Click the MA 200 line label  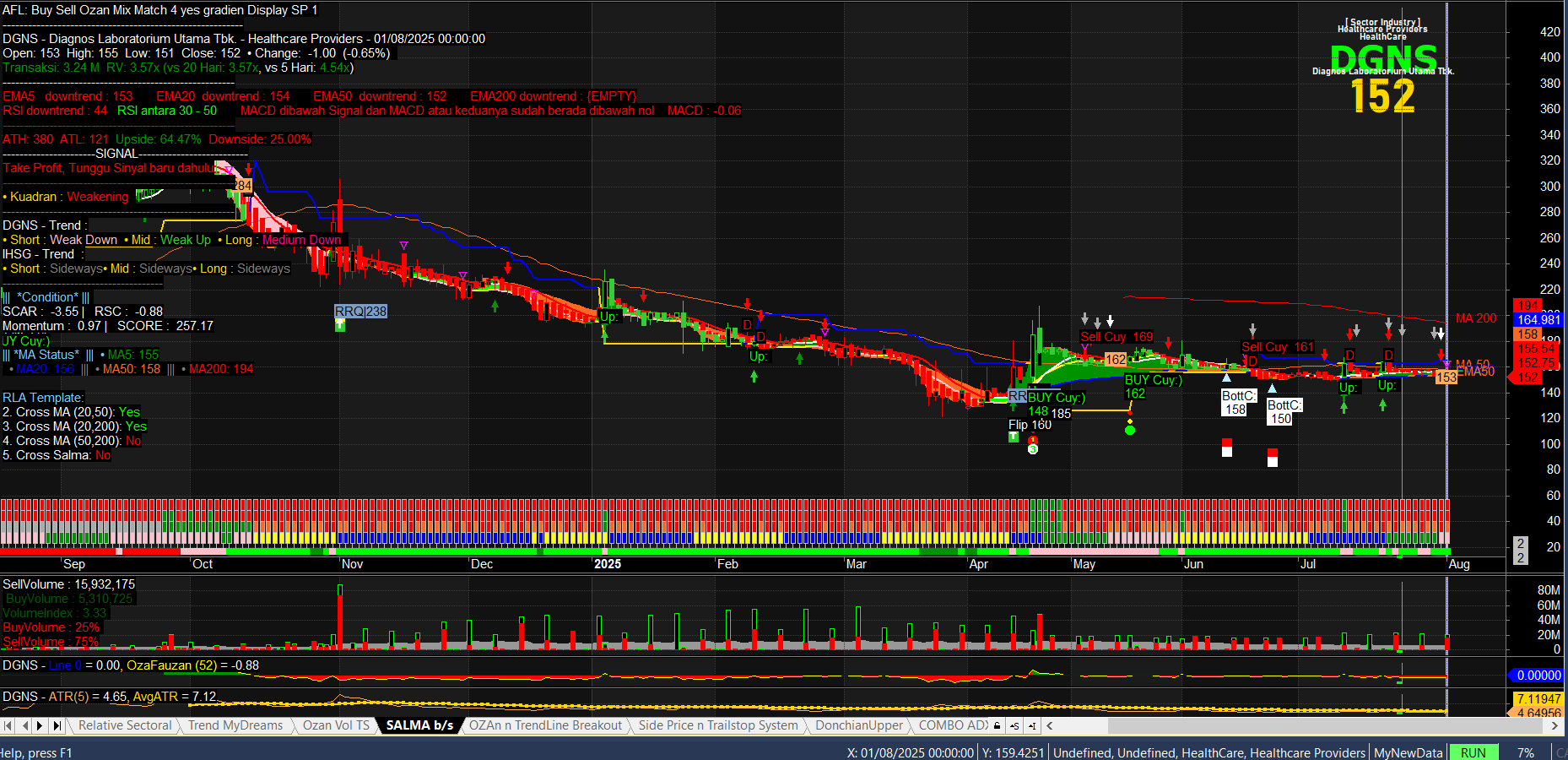(x=1475, y=318)
